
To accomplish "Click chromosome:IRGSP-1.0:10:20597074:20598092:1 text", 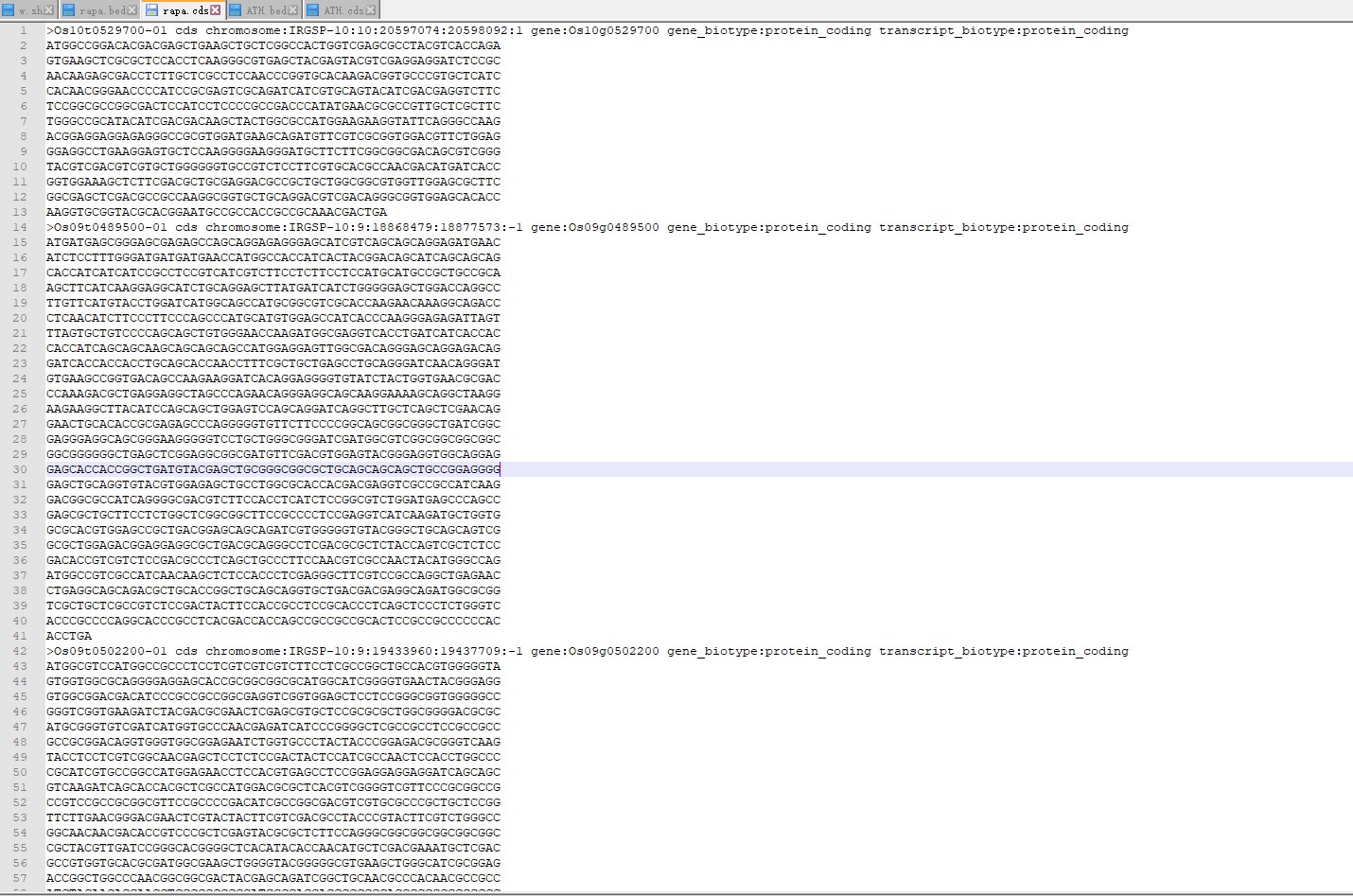I will (364, 30).
